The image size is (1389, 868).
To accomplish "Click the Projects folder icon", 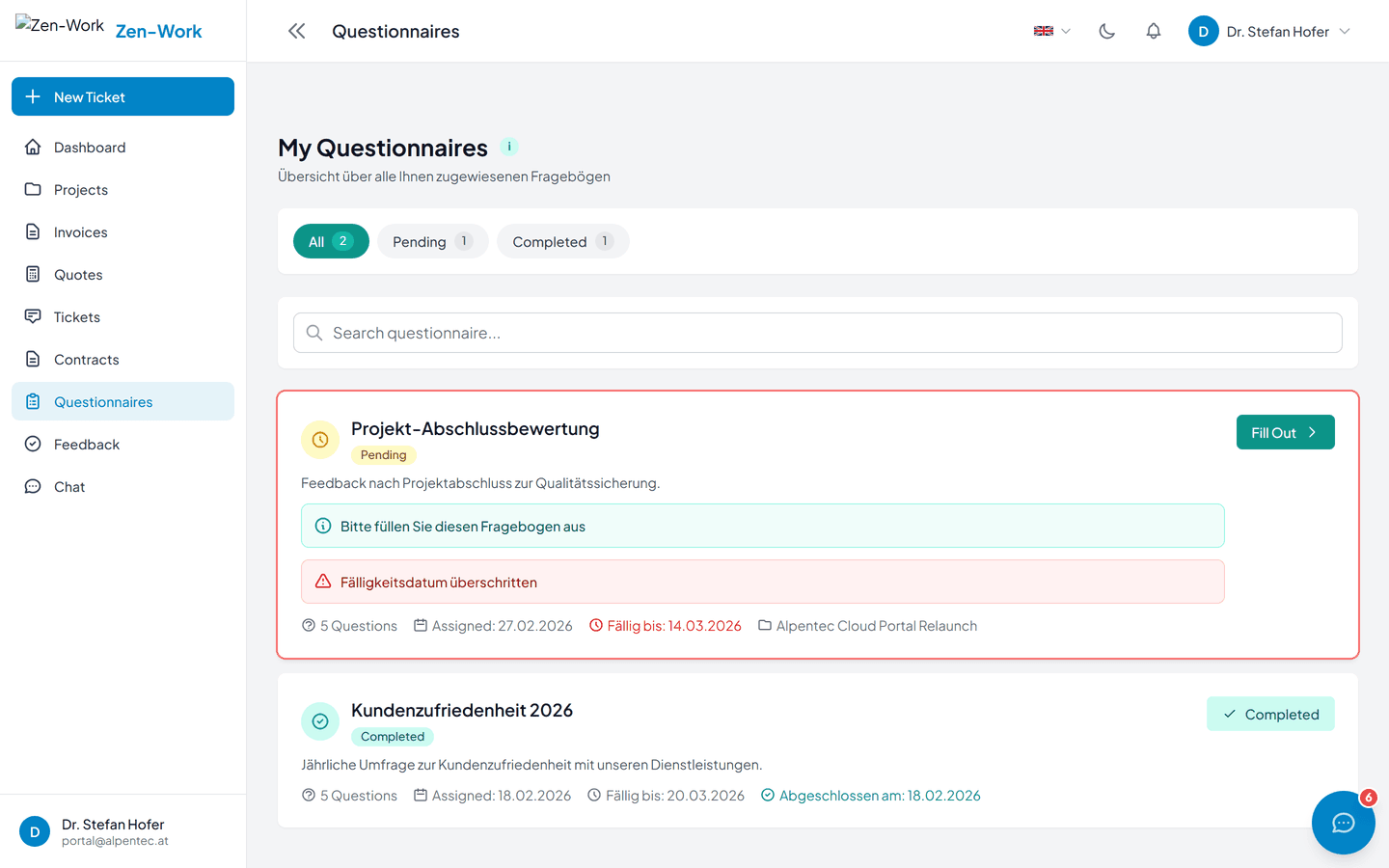I will [x=33, y=189].
